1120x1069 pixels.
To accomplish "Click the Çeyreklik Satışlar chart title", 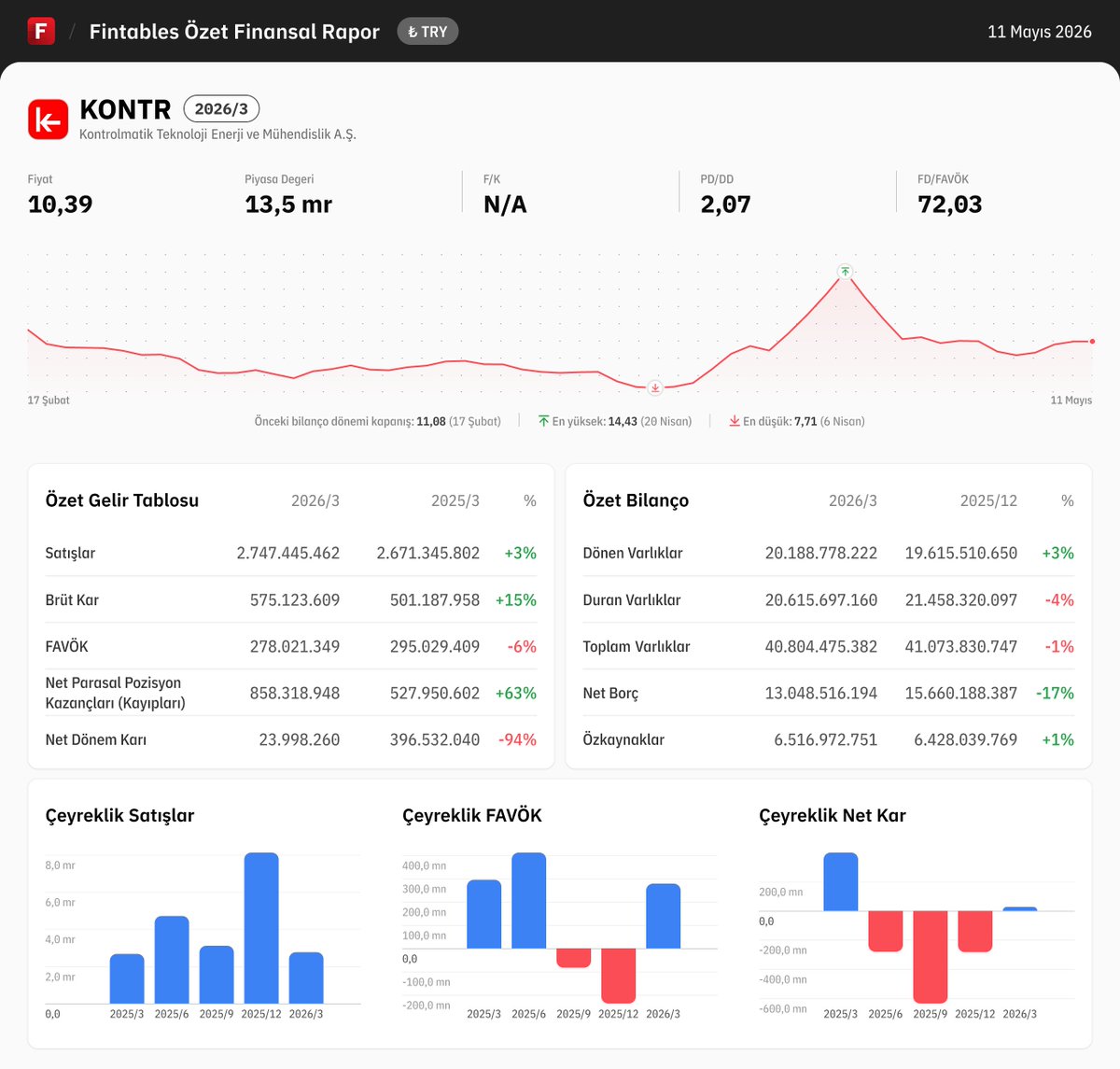I will pyautogui.click(x=119, y=815).
